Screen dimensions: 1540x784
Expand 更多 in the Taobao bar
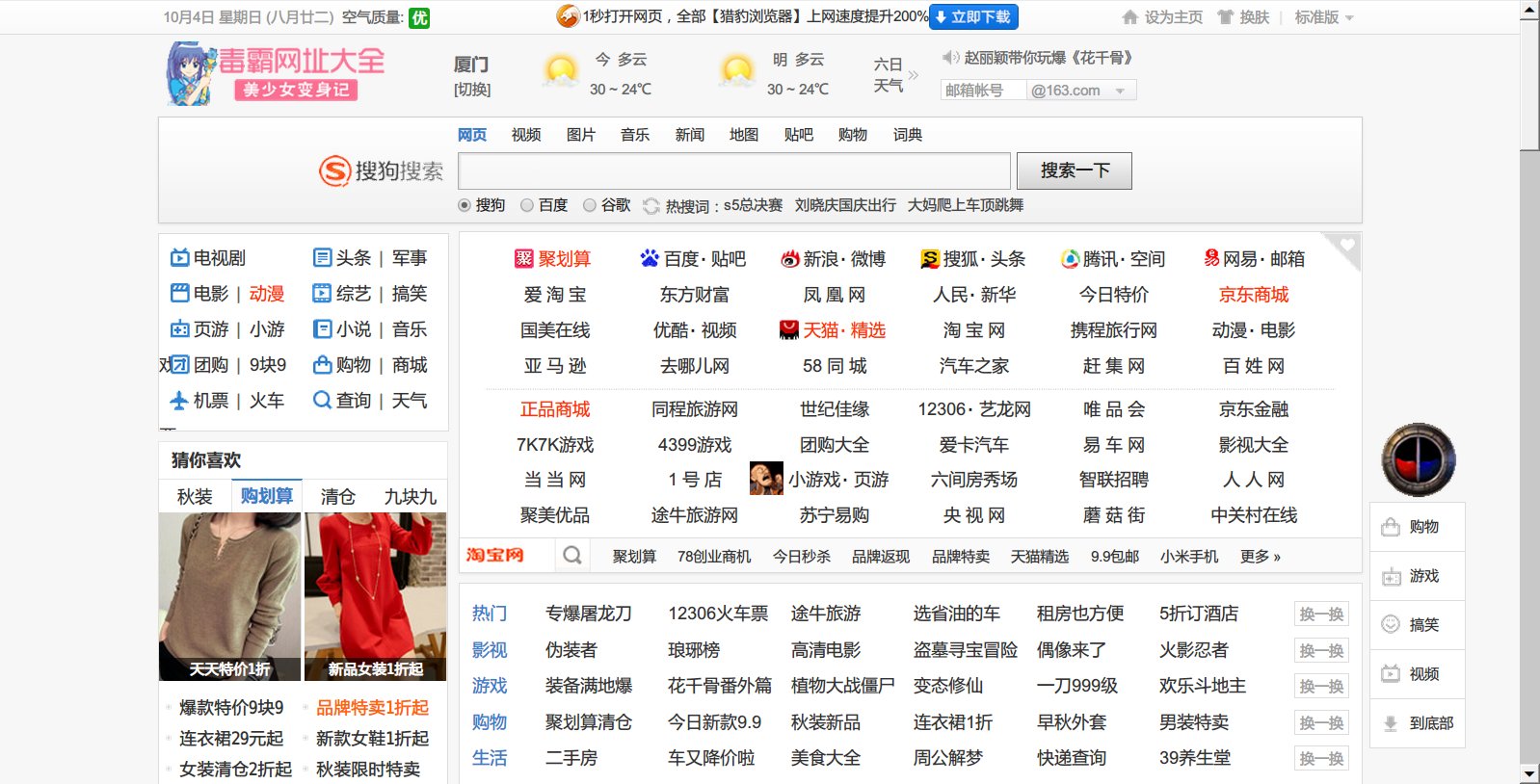pos(1261,556)
